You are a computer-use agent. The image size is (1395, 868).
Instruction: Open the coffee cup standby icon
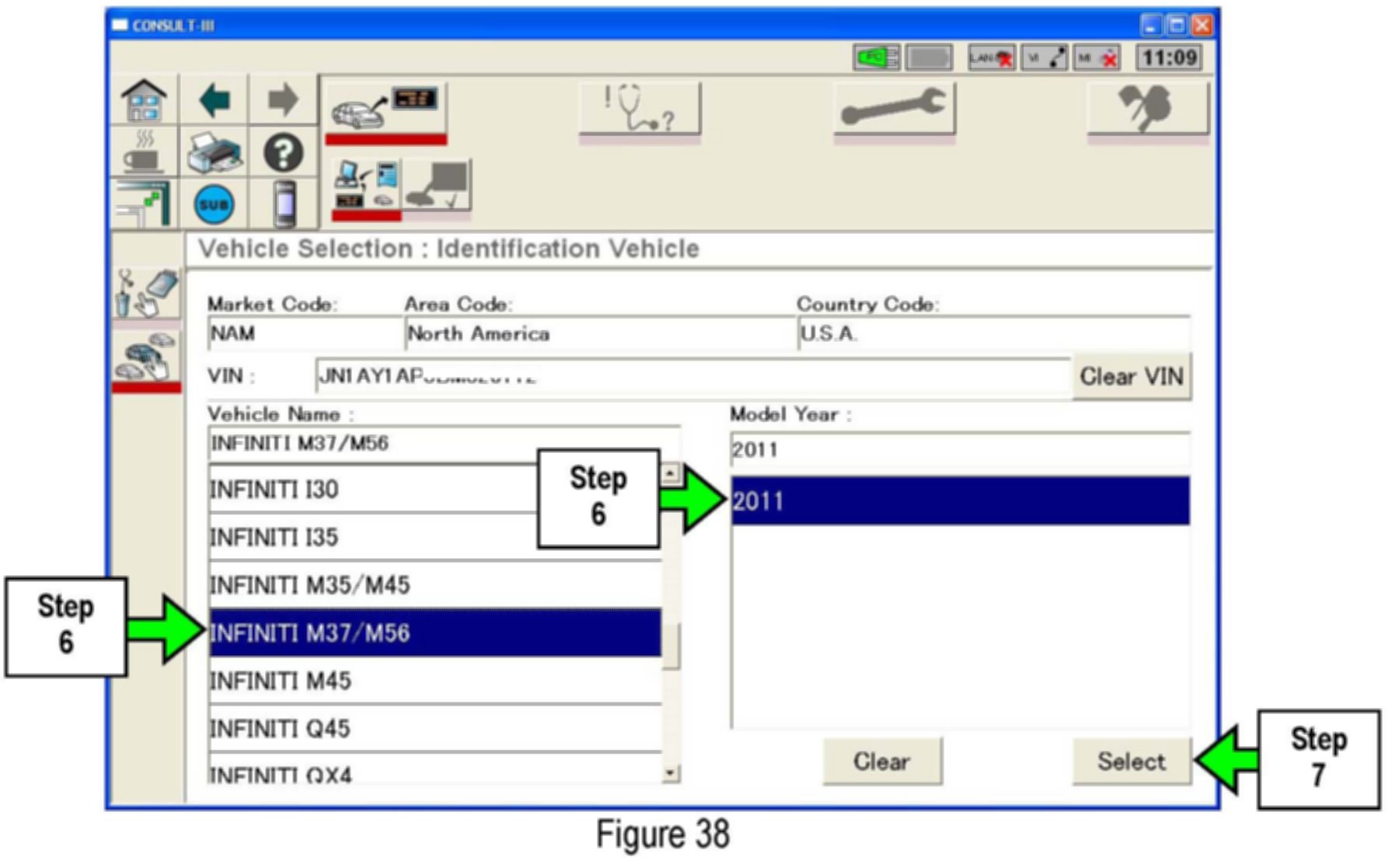tap(145, 152)
